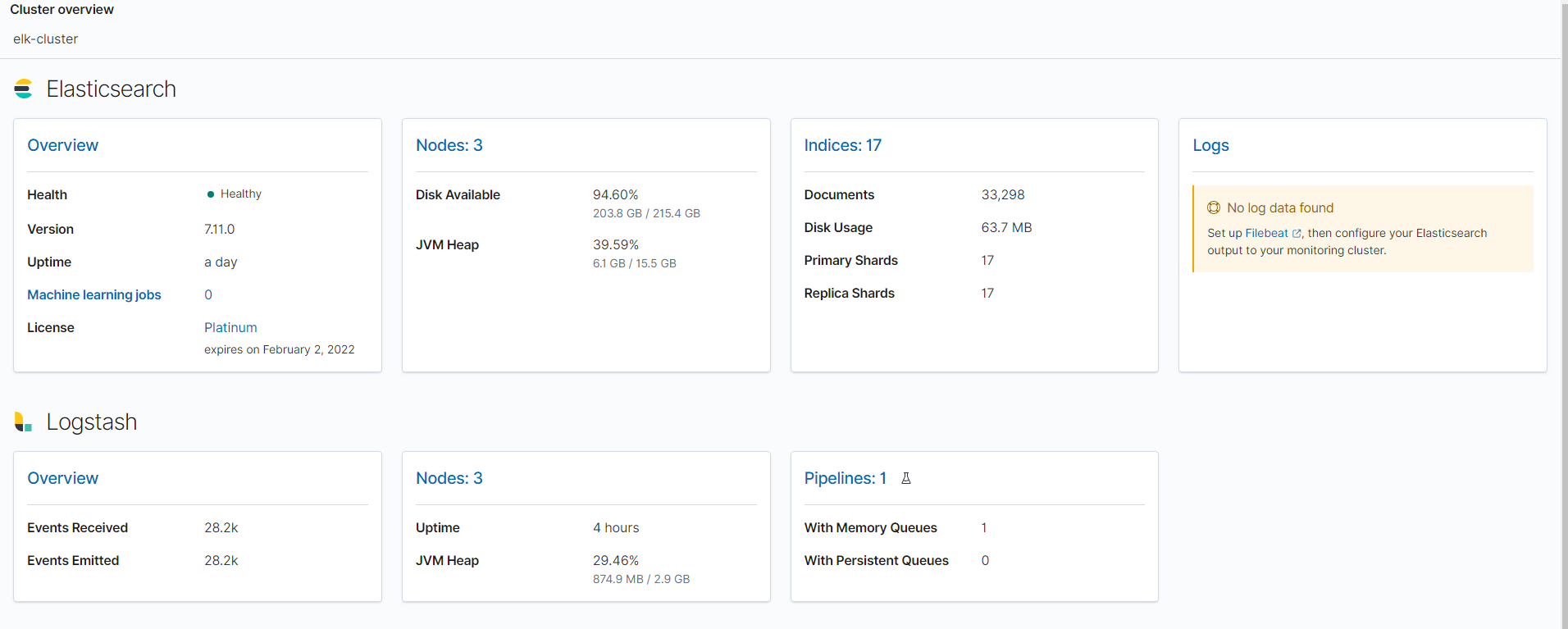Open the Logs panel link
The image size is (1568, 629).
pyautogui.click(x=1211, y=145)
